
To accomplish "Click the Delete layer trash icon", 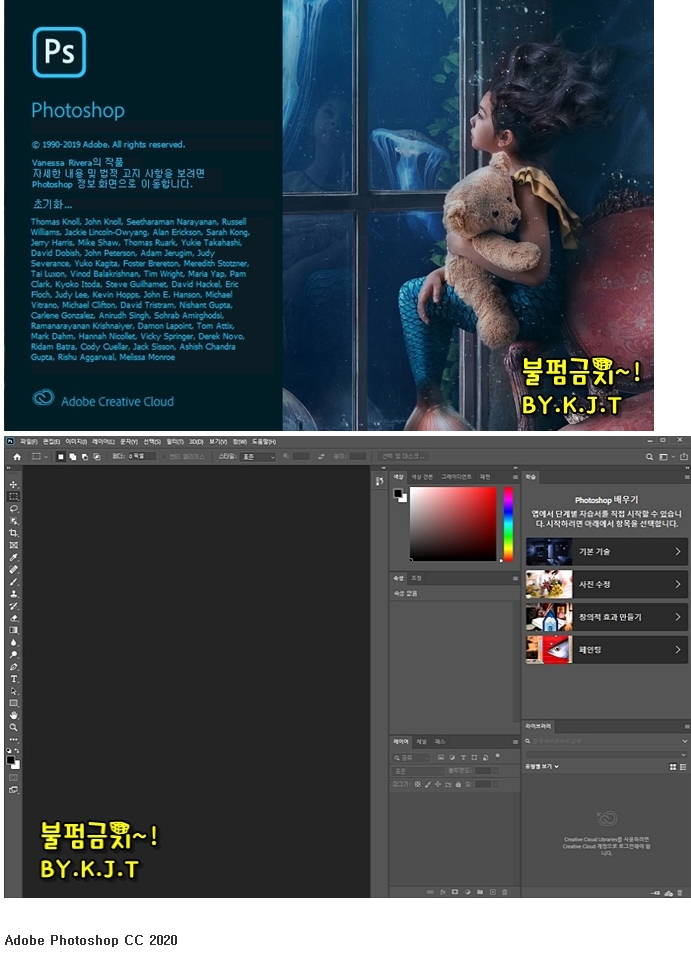I will point(505,892).
